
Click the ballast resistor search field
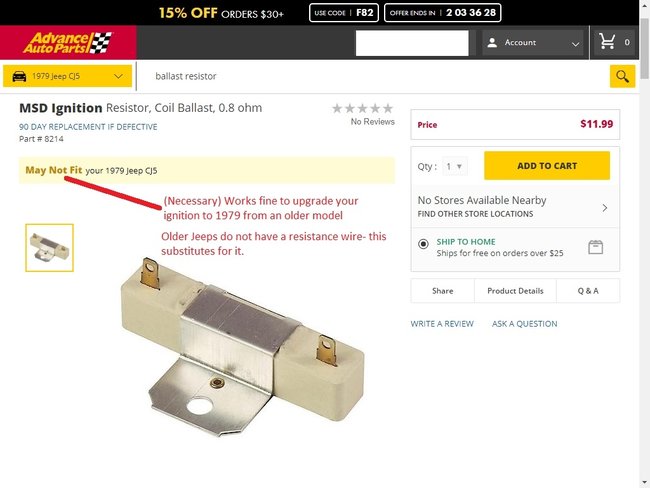tap(375, 76)
